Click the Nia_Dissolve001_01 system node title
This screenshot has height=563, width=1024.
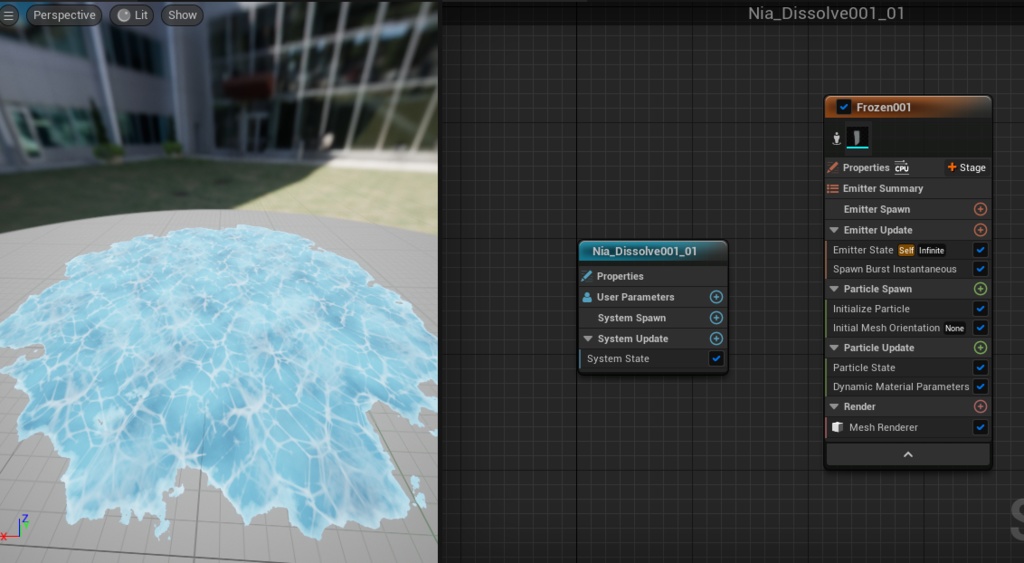[644, 251]
